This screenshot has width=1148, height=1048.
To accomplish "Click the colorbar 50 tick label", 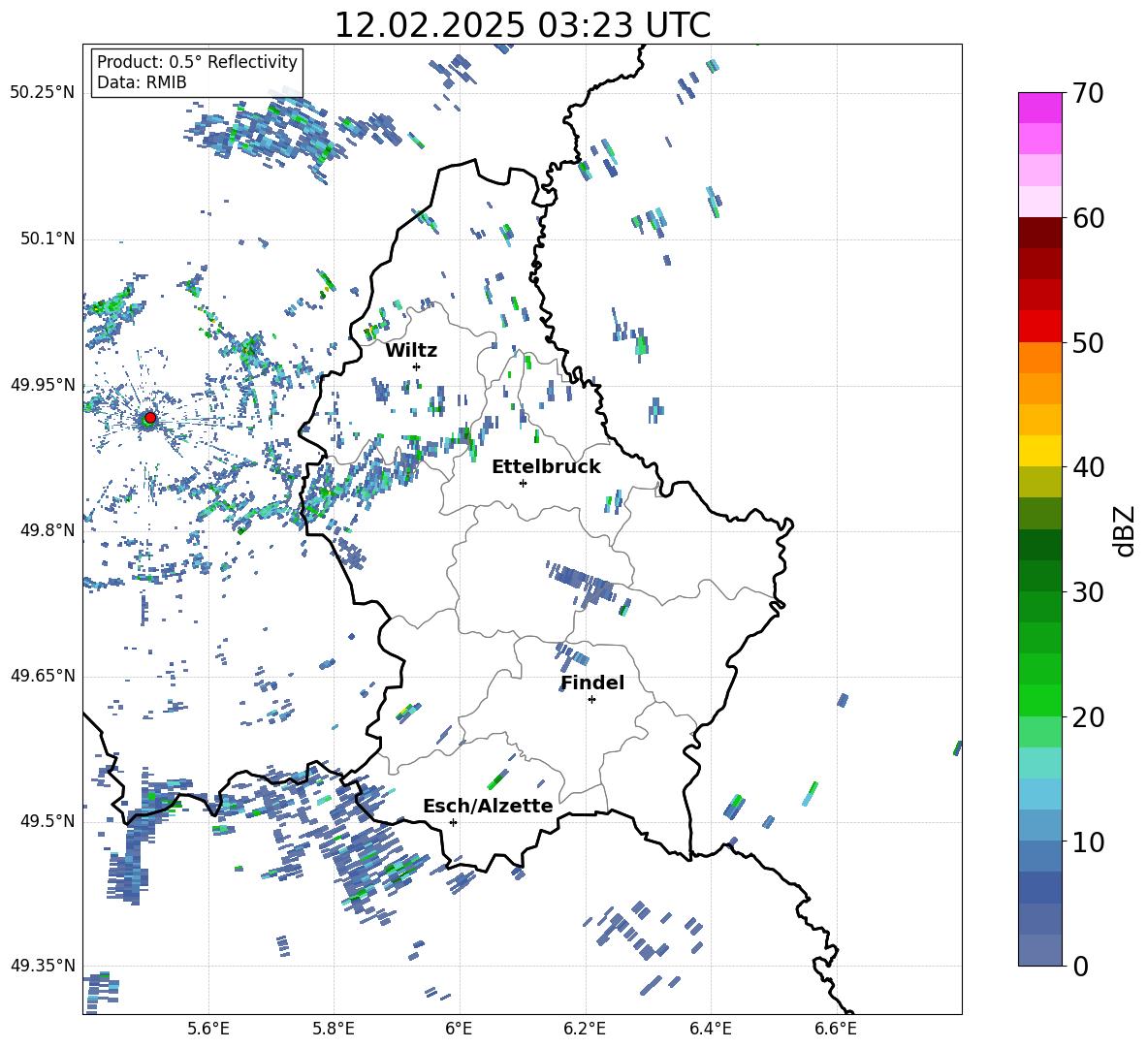I will pos(1088,342).
